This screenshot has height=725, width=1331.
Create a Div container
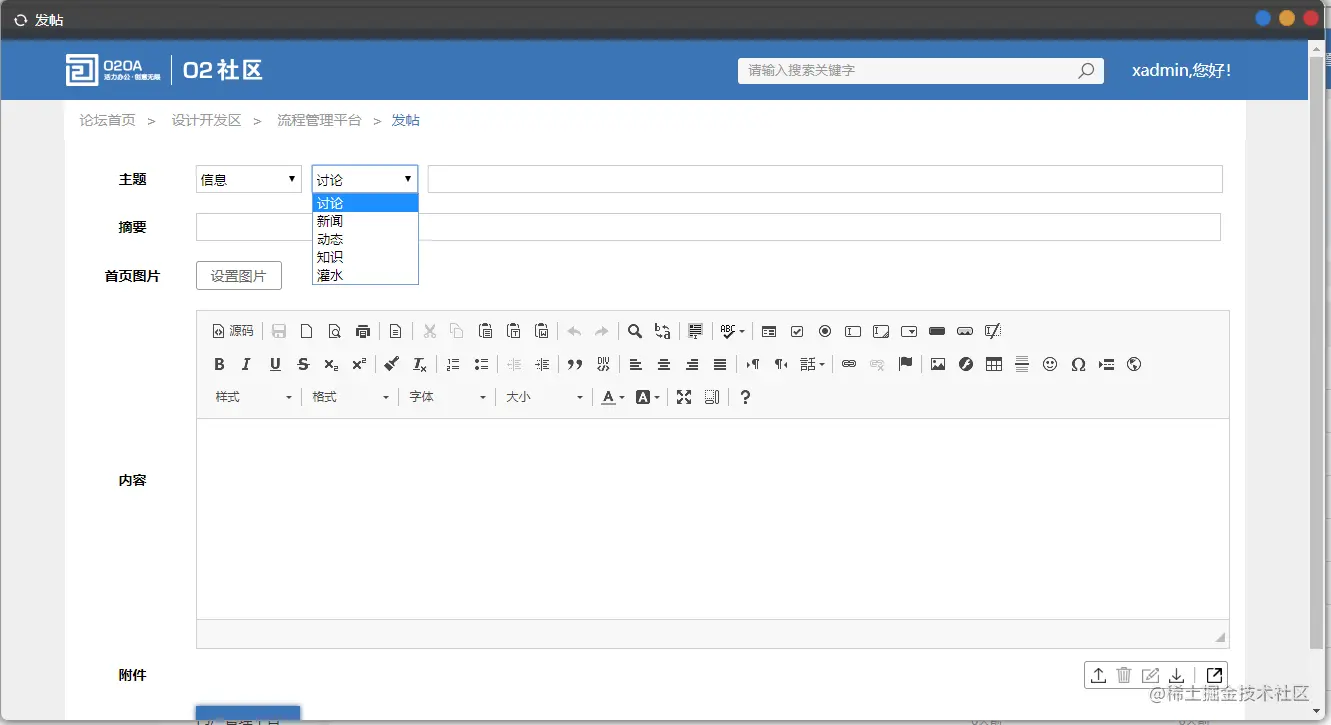point(603,364)
